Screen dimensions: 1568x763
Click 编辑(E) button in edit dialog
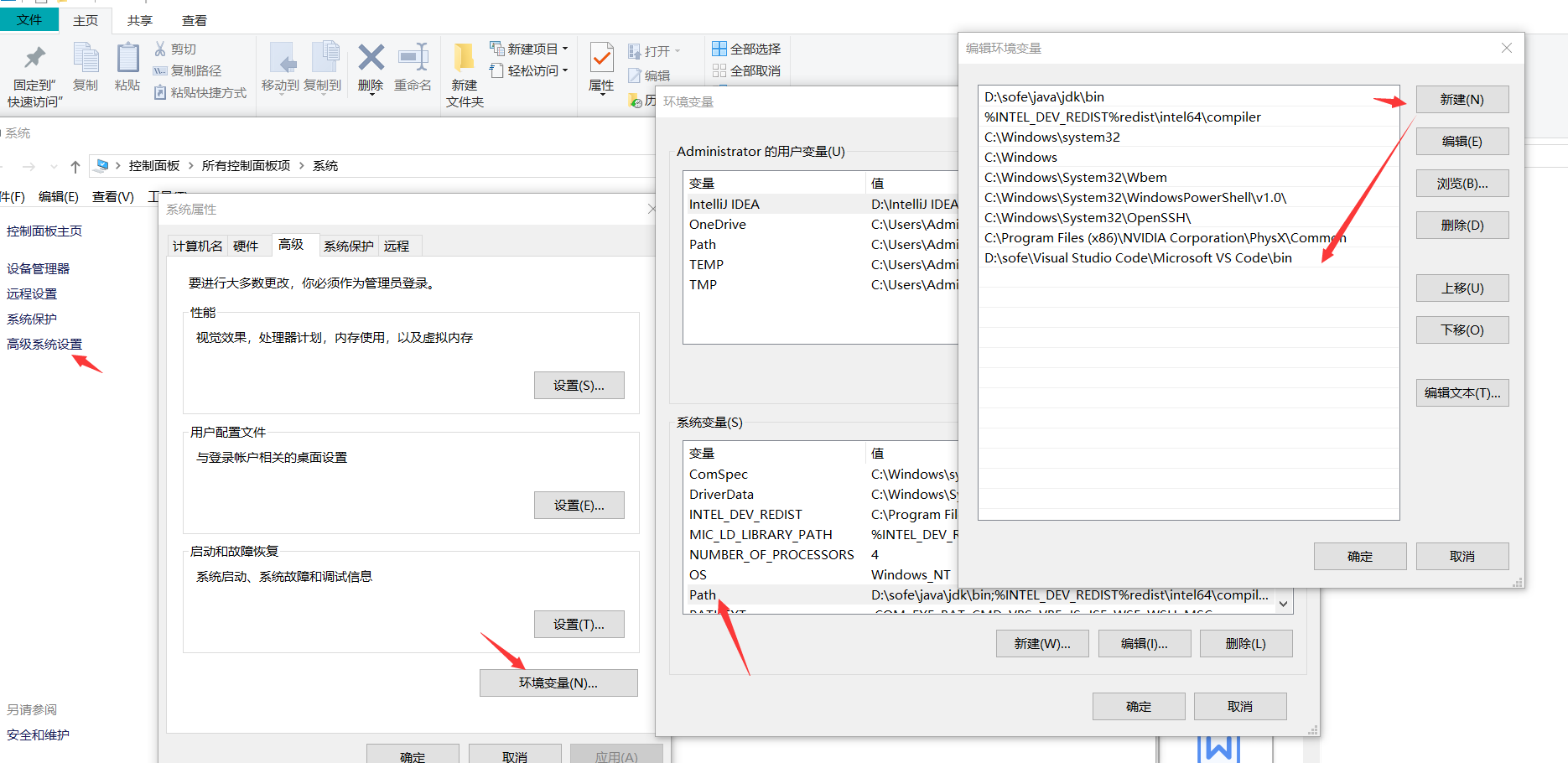click(x=1462, y=142)
